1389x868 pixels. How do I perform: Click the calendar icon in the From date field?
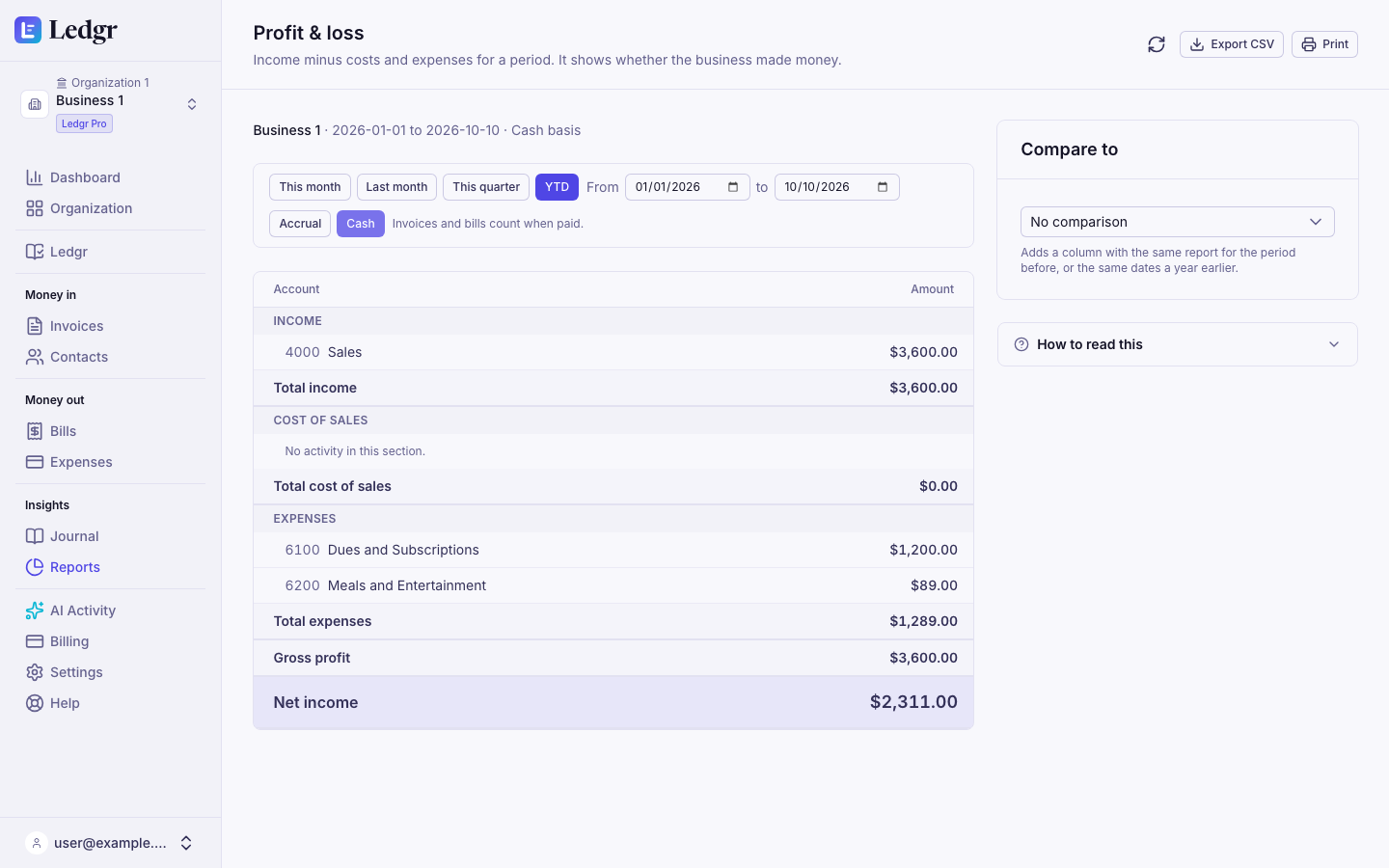point(733,187)
